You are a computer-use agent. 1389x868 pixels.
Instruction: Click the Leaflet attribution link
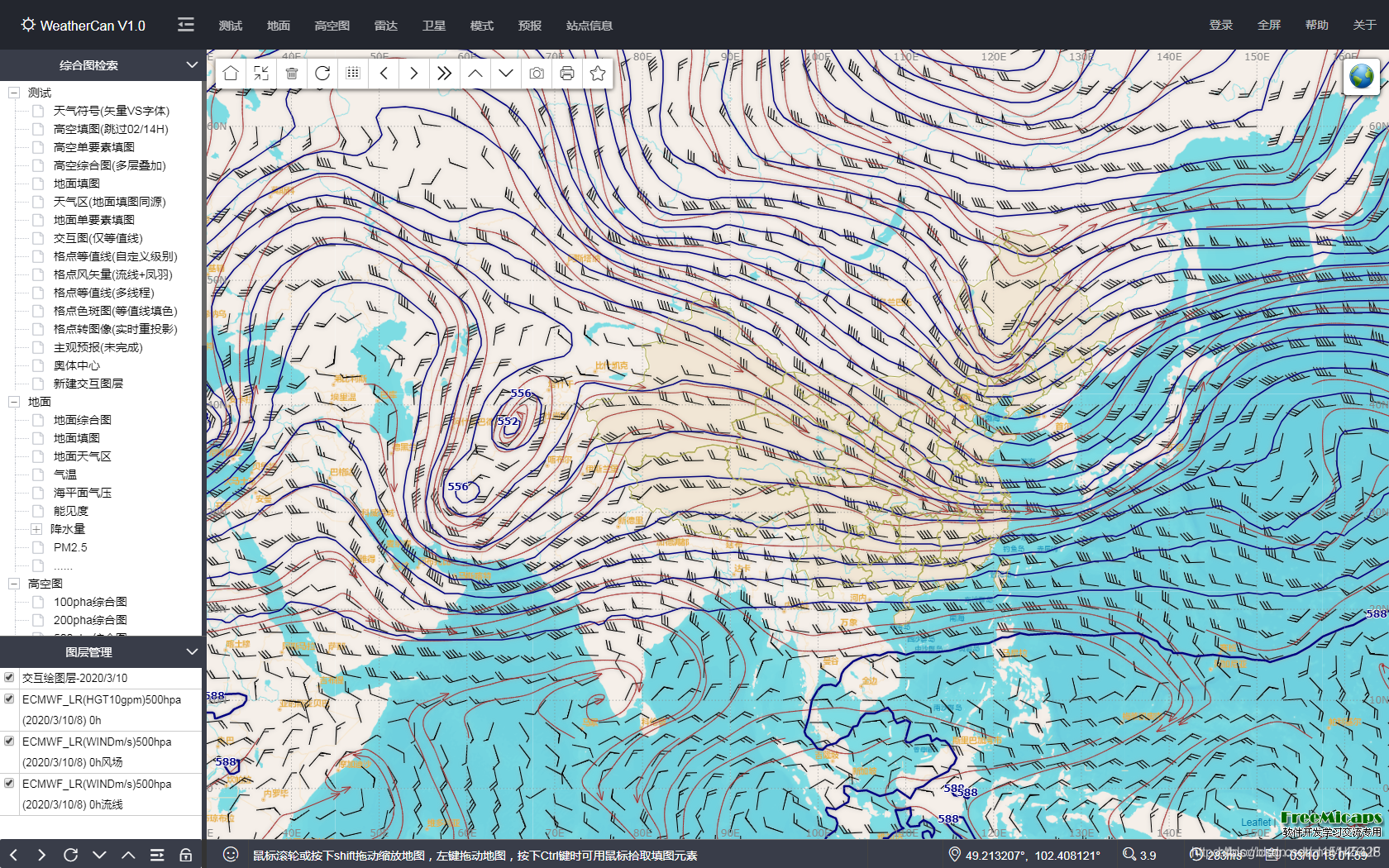click(1256, 822)
